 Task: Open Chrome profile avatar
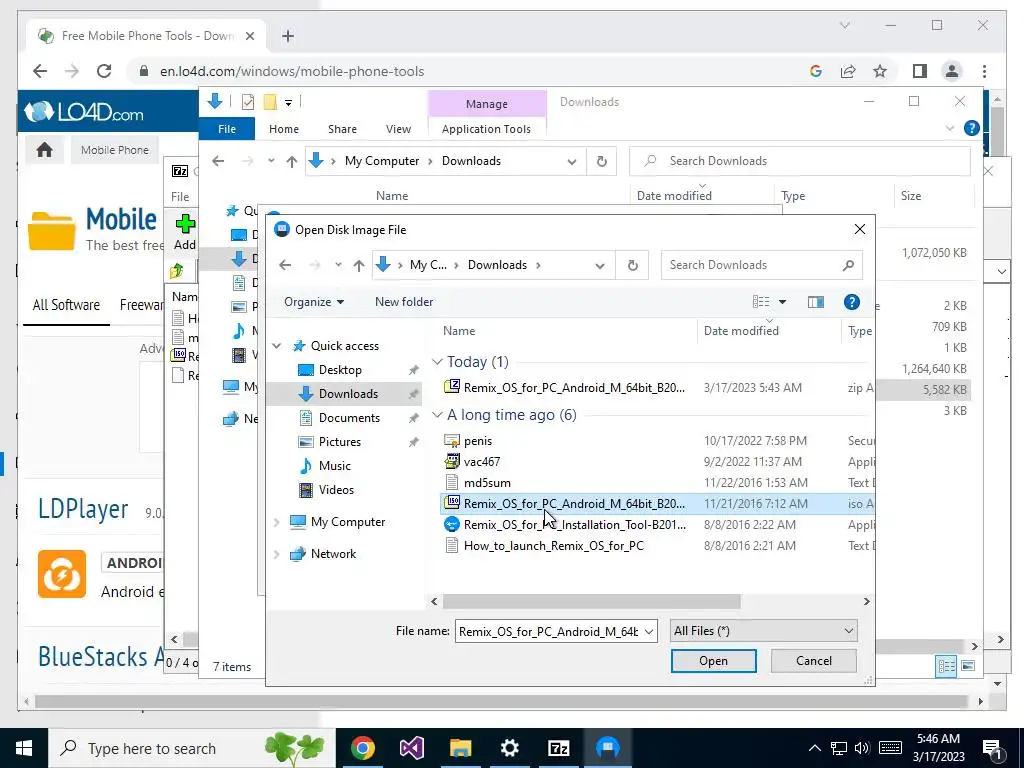click(x=952, y=71)
